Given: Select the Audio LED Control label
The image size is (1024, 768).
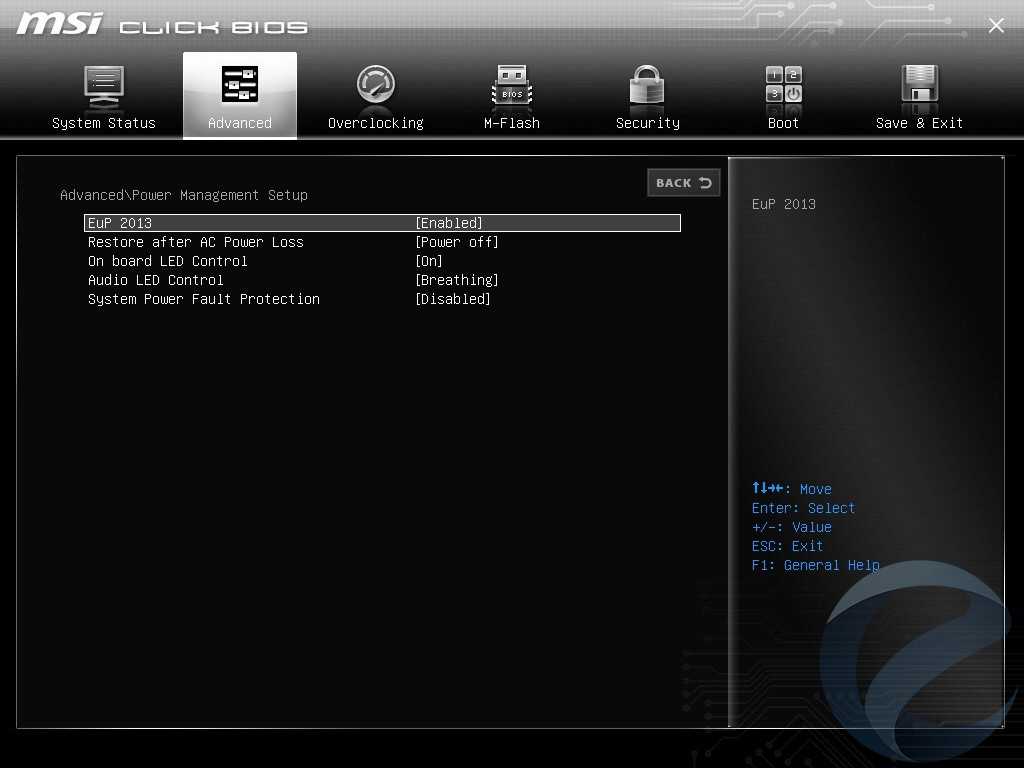Looking at the screenshot, I should pyautogui.click(x=156, y=280).
